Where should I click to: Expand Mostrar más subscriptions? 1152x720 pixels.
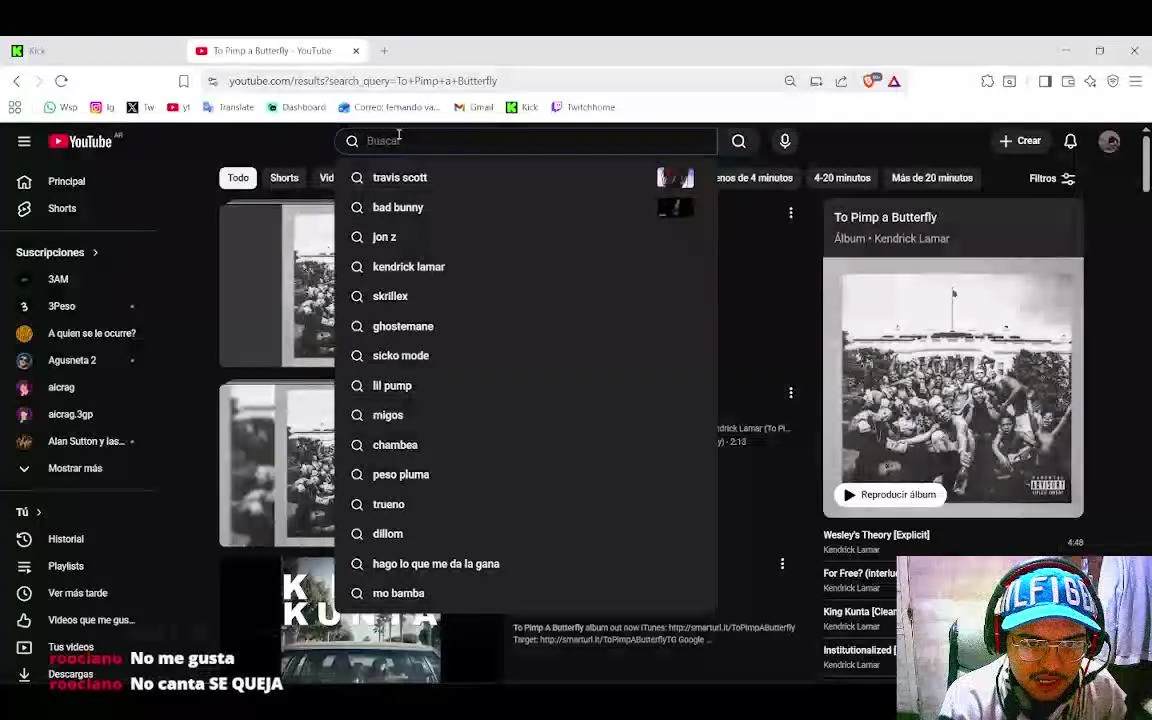[77, 469]
